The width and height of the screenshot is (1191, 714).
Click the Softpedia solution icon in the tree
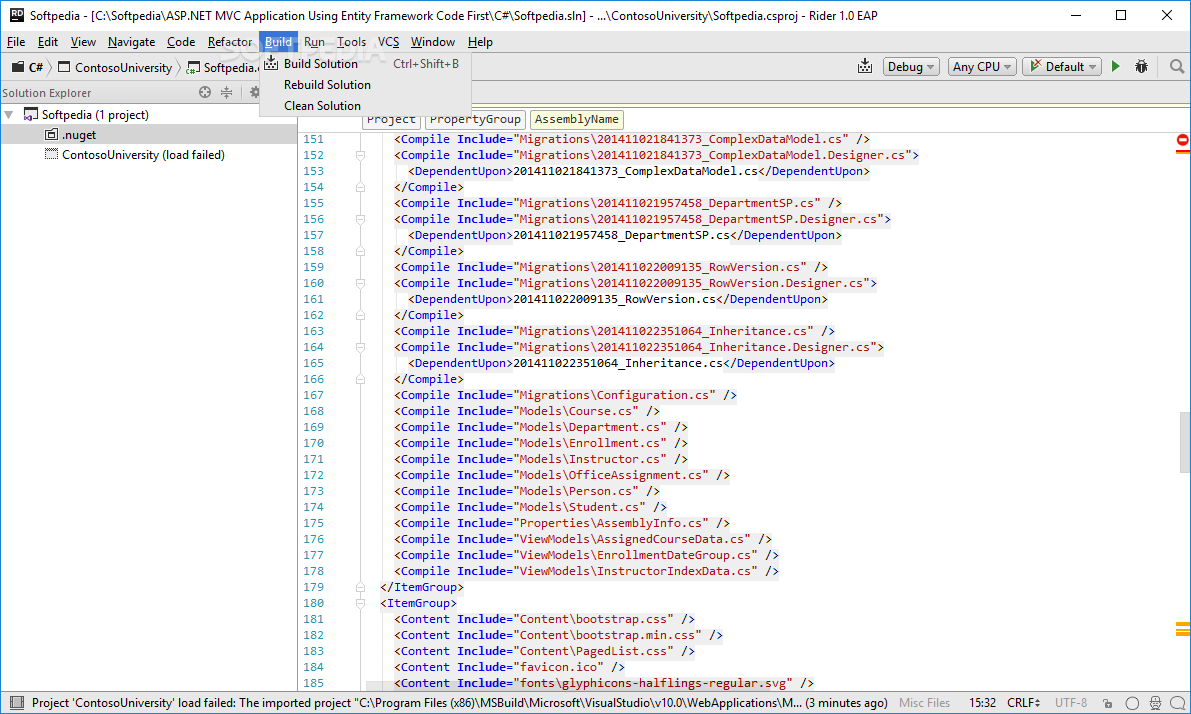(x=30, y=115)
